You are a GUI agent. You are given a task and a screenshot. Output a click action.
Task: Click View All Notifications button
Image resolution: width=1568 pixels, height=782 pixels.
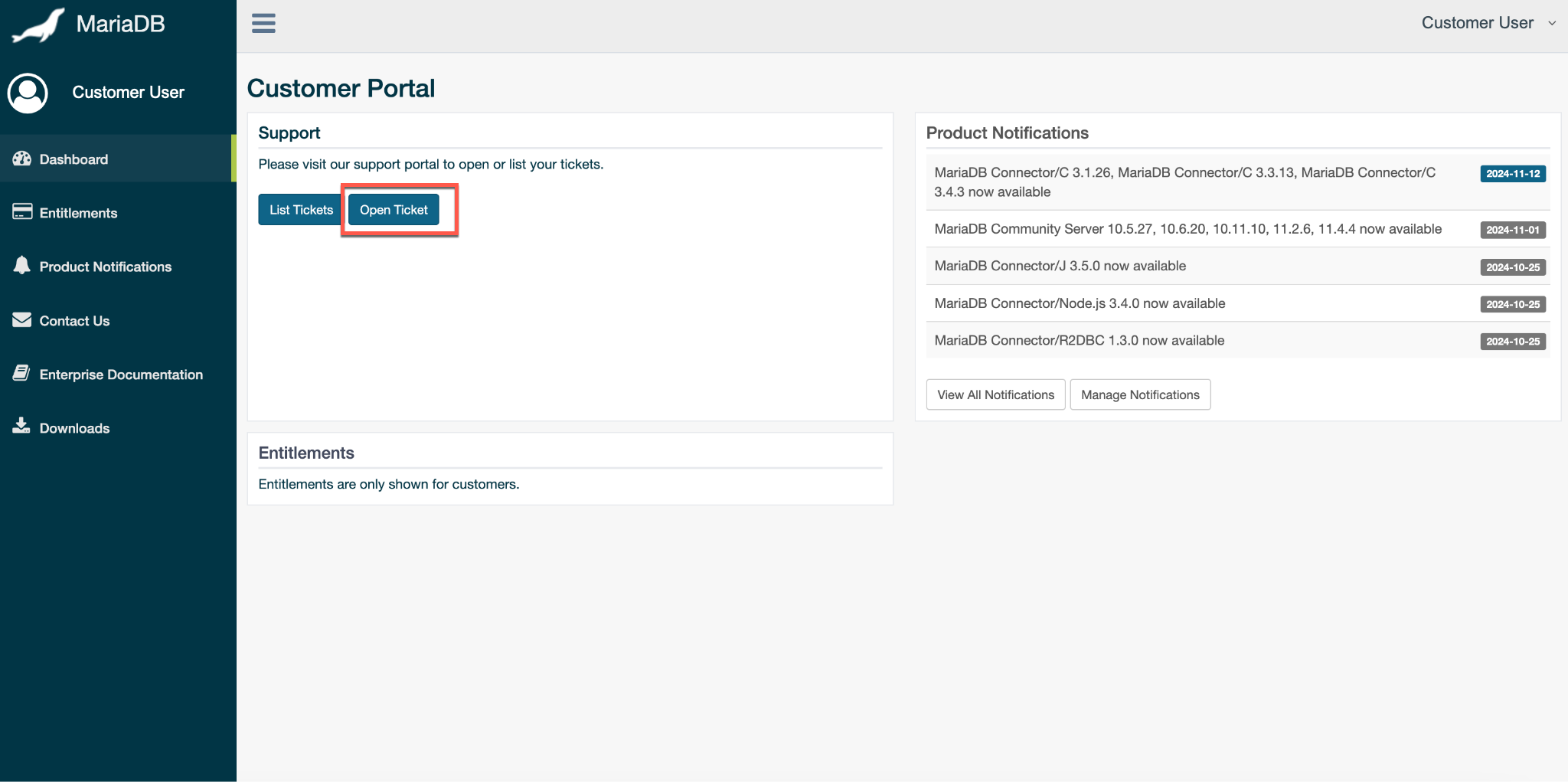coord(995,394)
